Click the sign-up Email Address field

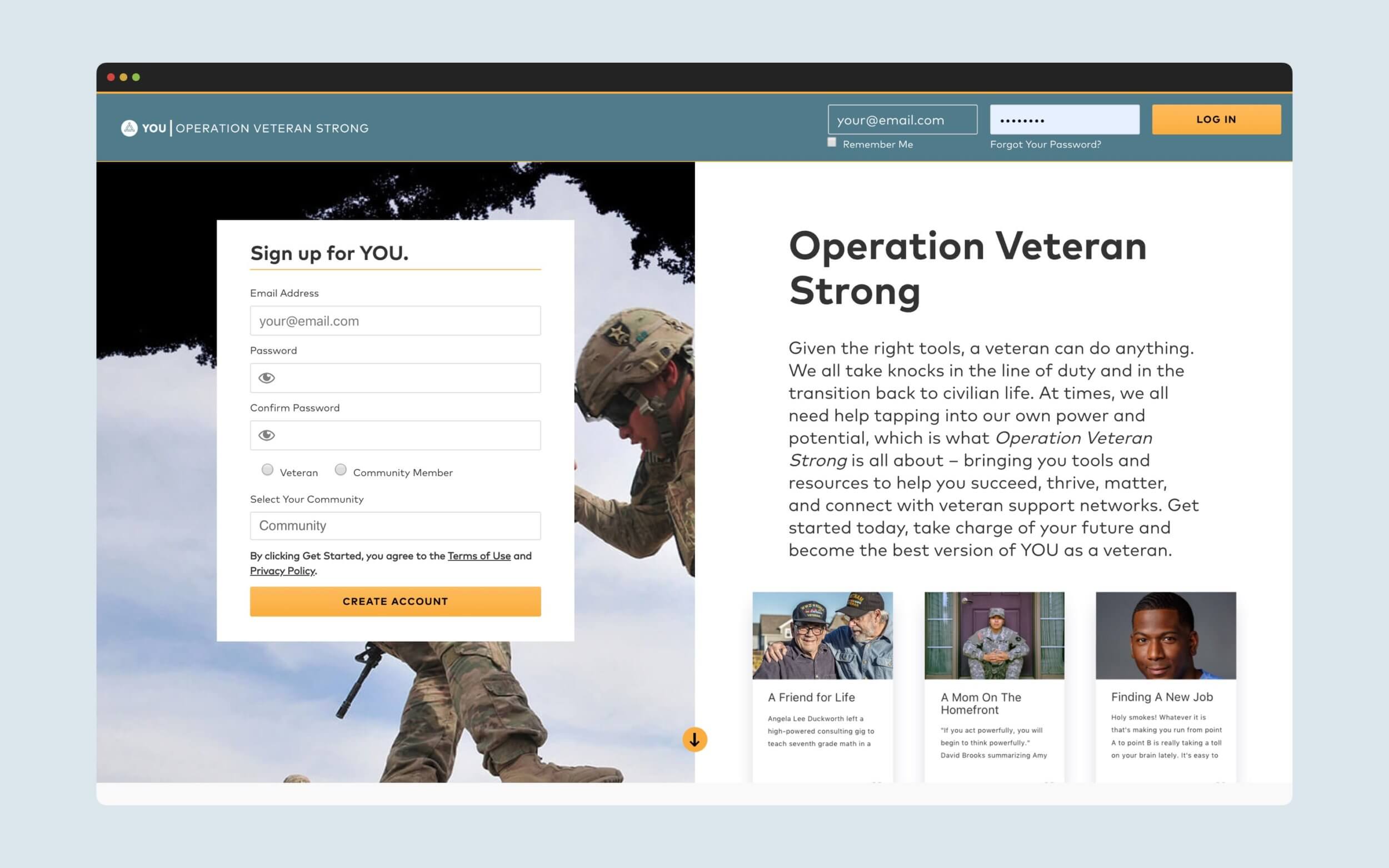point(395,321)
